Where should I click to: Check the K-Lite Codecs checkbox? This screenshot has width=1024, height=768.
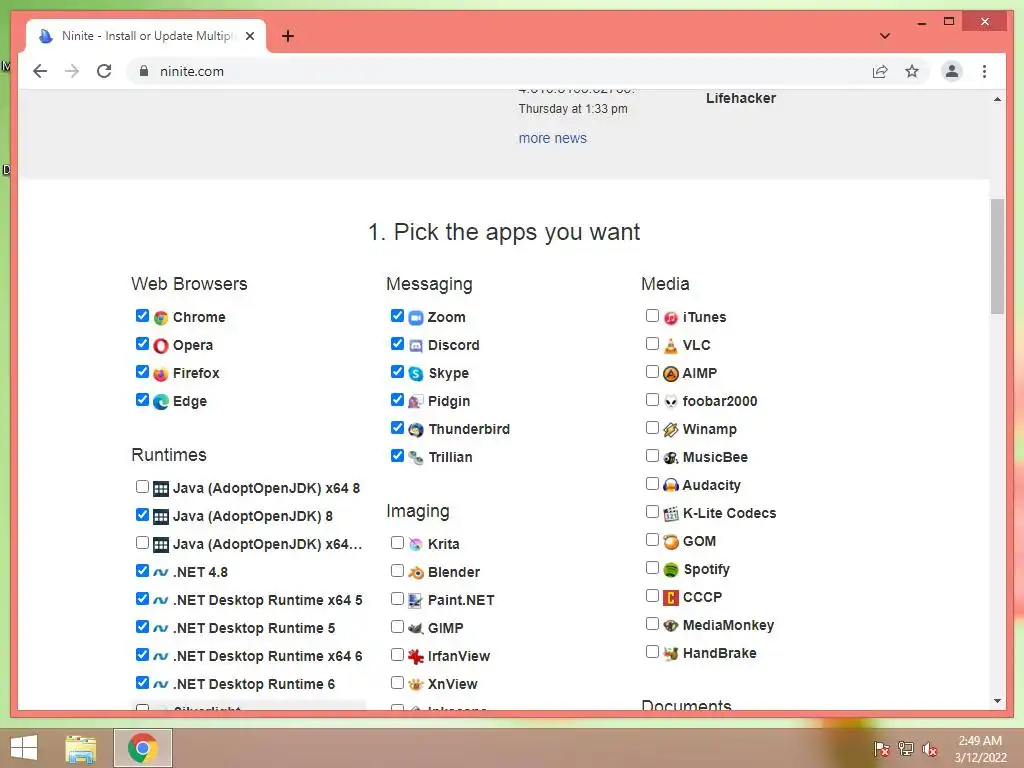[x=652, y=511]
